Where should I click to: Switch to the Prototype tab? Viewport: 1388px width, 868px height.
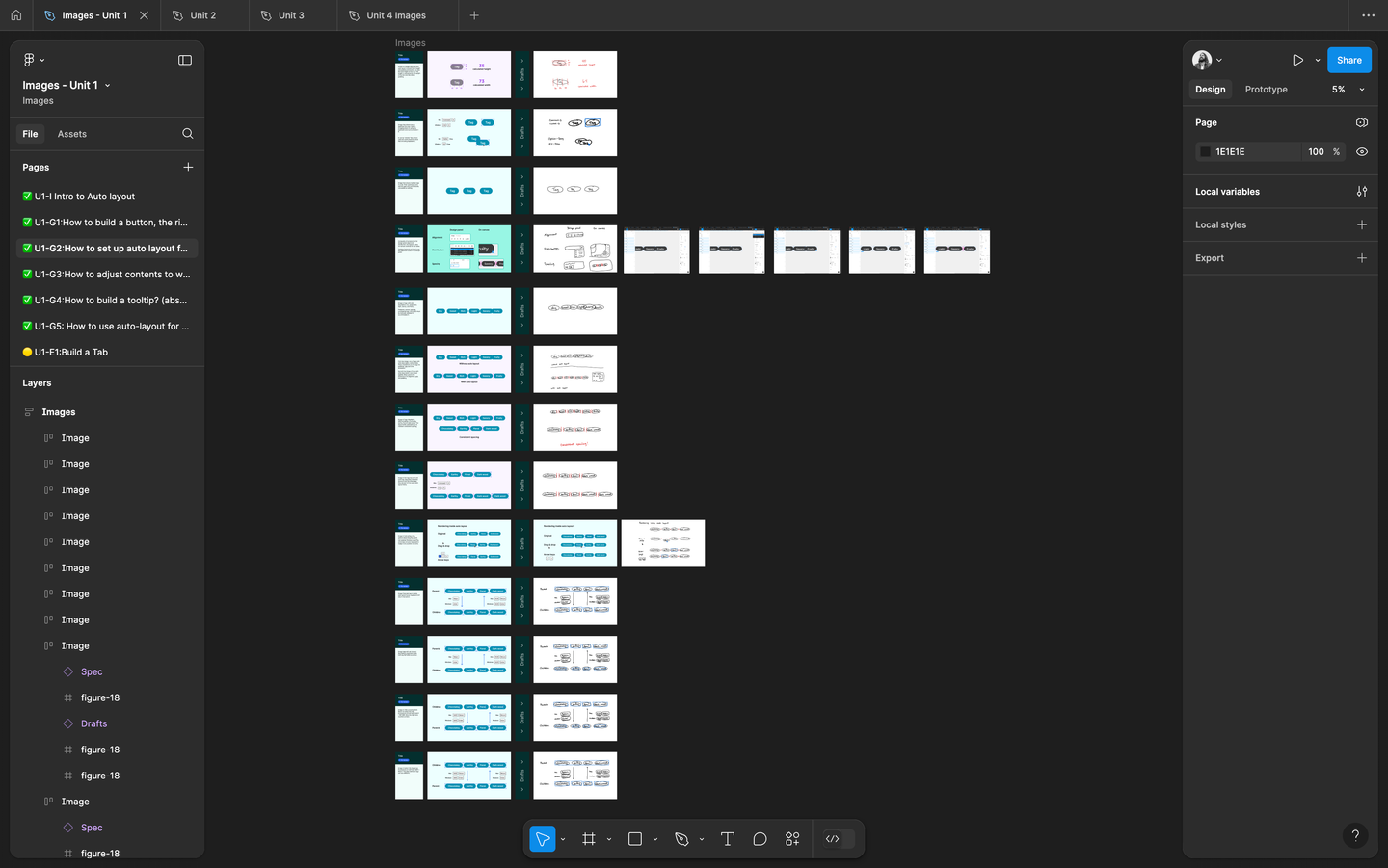[1266, 90]
